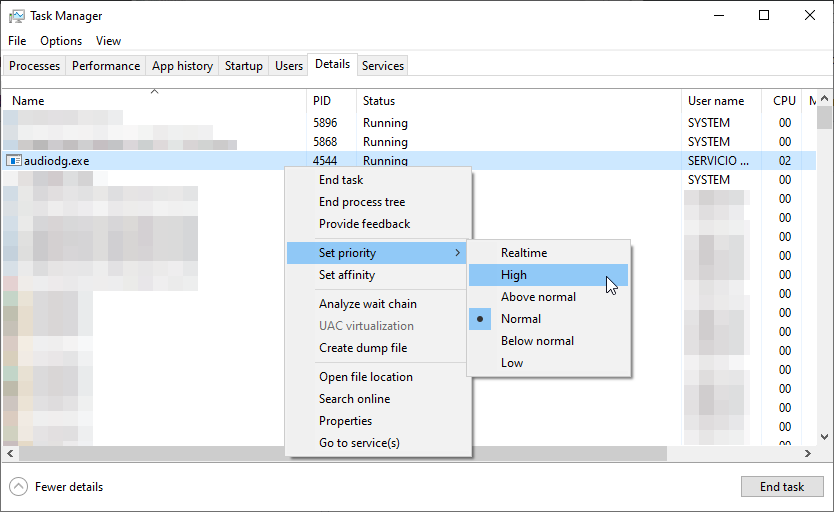Open the Services tab
The image size is (834, 512).
383,66
